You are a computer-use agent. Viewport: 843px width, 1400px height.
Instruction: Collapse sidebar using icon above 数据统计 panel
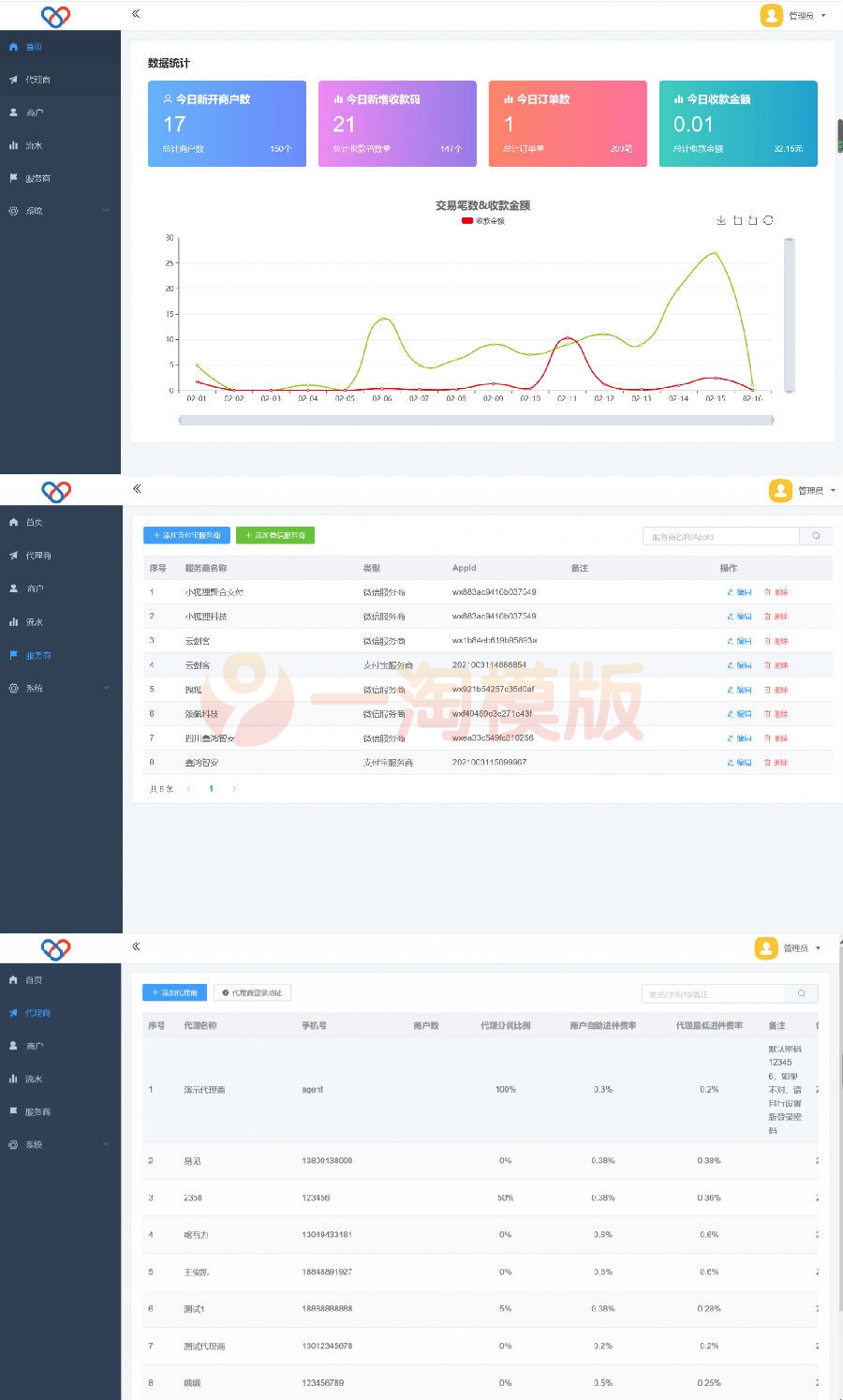point(136,14)
